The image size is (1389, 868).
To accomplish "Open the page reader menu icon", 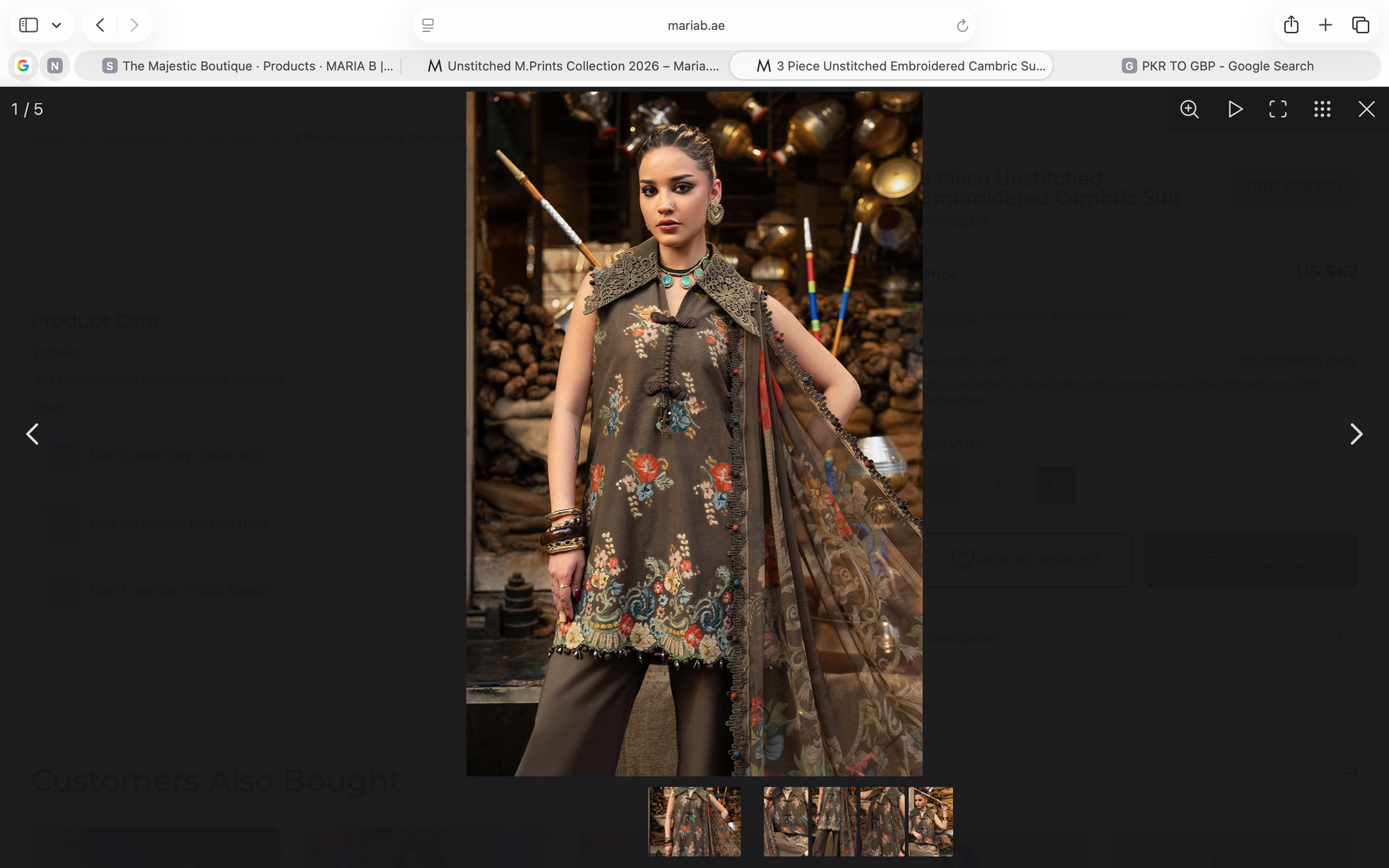I will coord(428,26).
